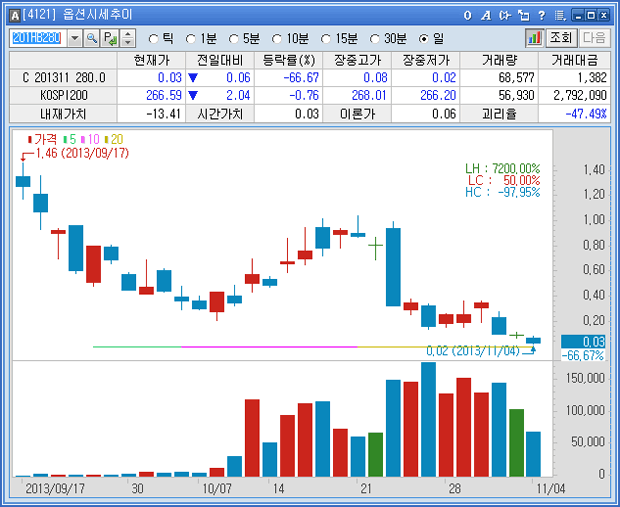Toggle the bar chart icon beside 조회
This screenshot has width=620, height=507.
pyautogui.click(x=534, y=37)
